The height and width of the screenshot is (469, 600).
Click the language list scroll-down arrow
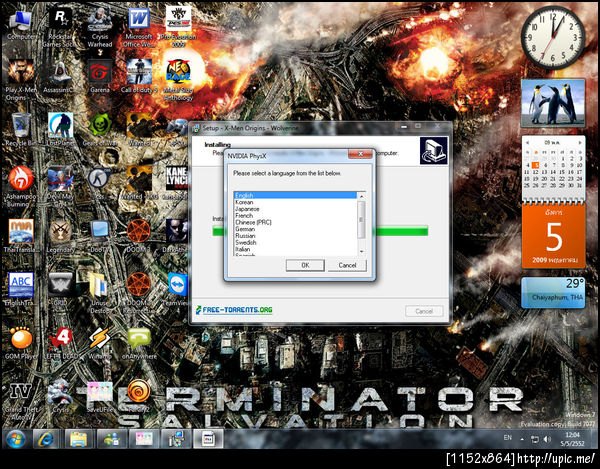(x=361, y=252)
